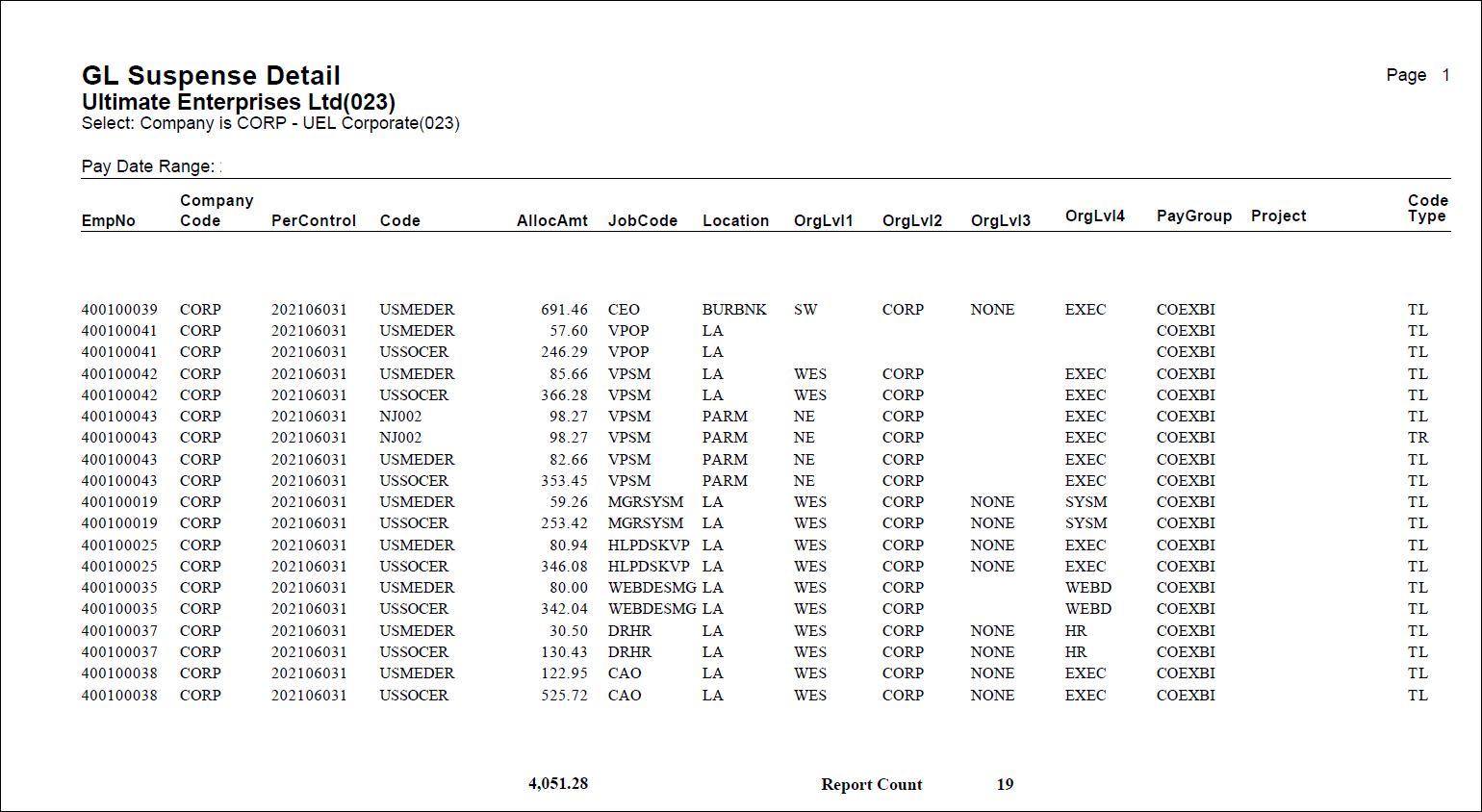Click MGRSYSM job code in 59.26 row
This screenshot has width=1482, height=812.
646,502
